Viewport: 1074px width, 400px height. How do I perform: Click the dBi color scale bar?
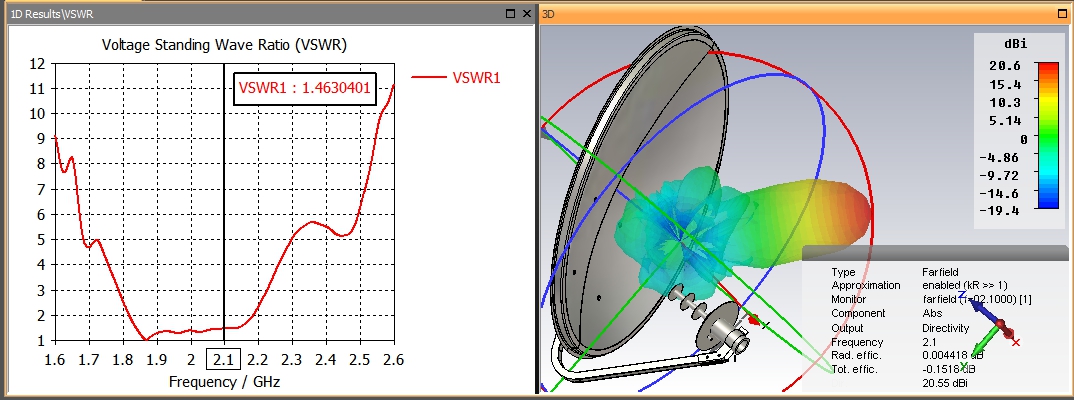[x=1049, y=135]
